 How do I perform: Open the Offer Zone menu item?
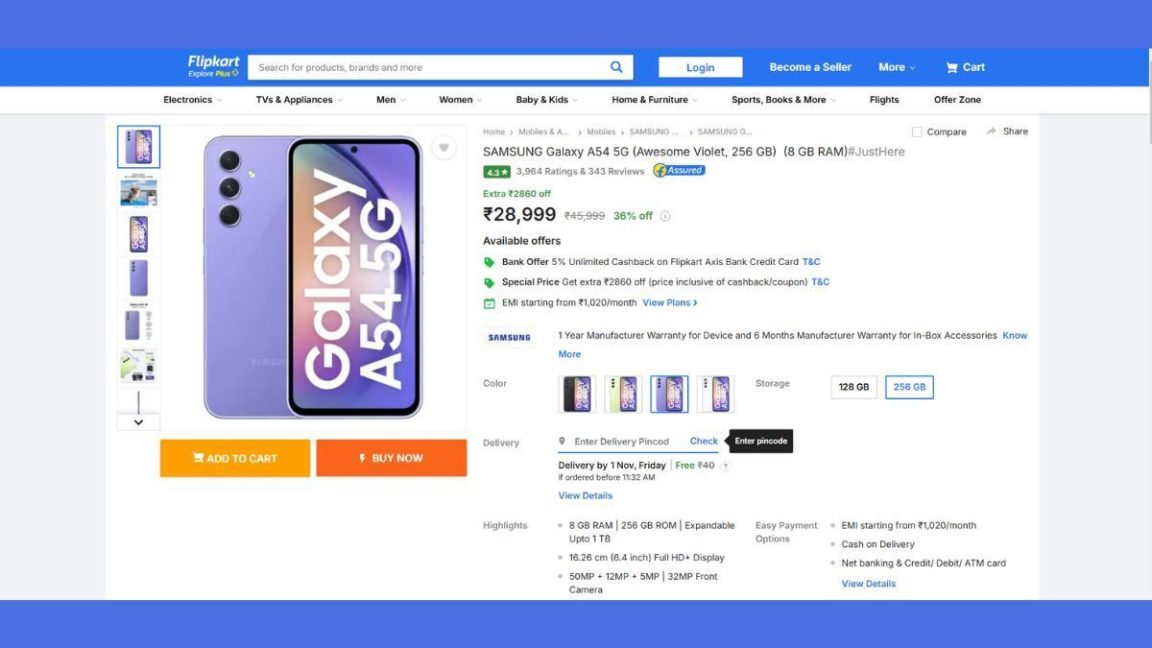(x=957, y=100)
